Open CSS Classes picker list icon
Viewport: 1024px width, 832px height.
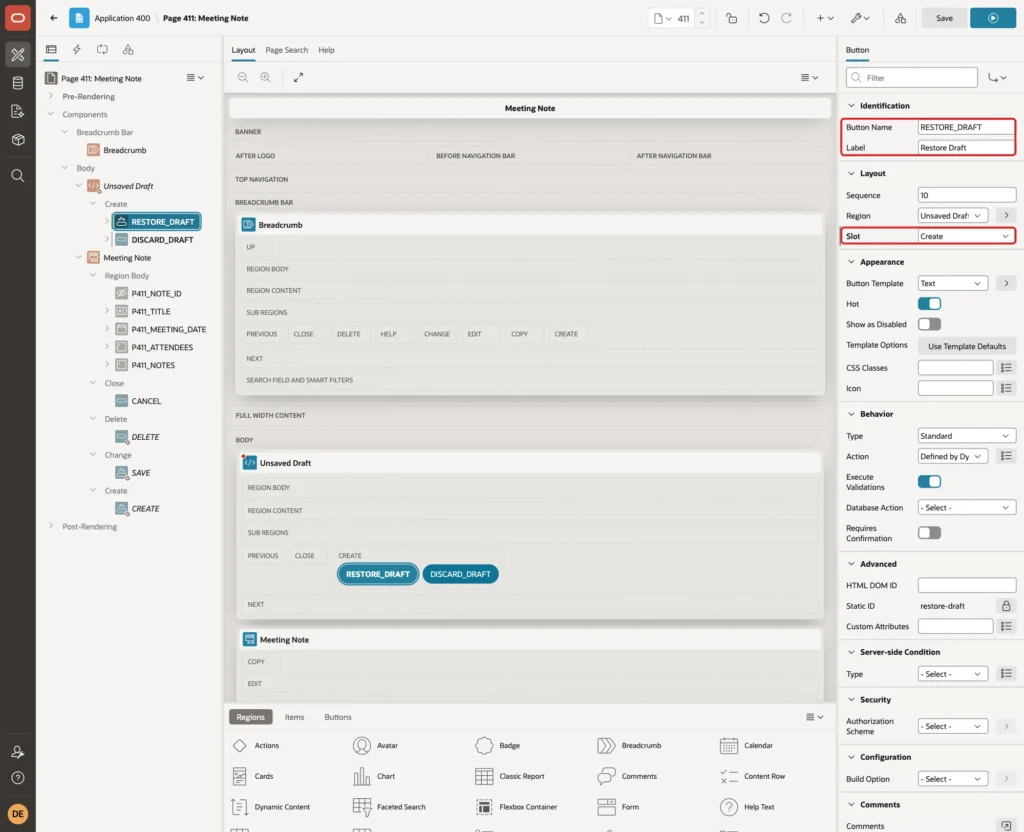[x=1006, y=368]
